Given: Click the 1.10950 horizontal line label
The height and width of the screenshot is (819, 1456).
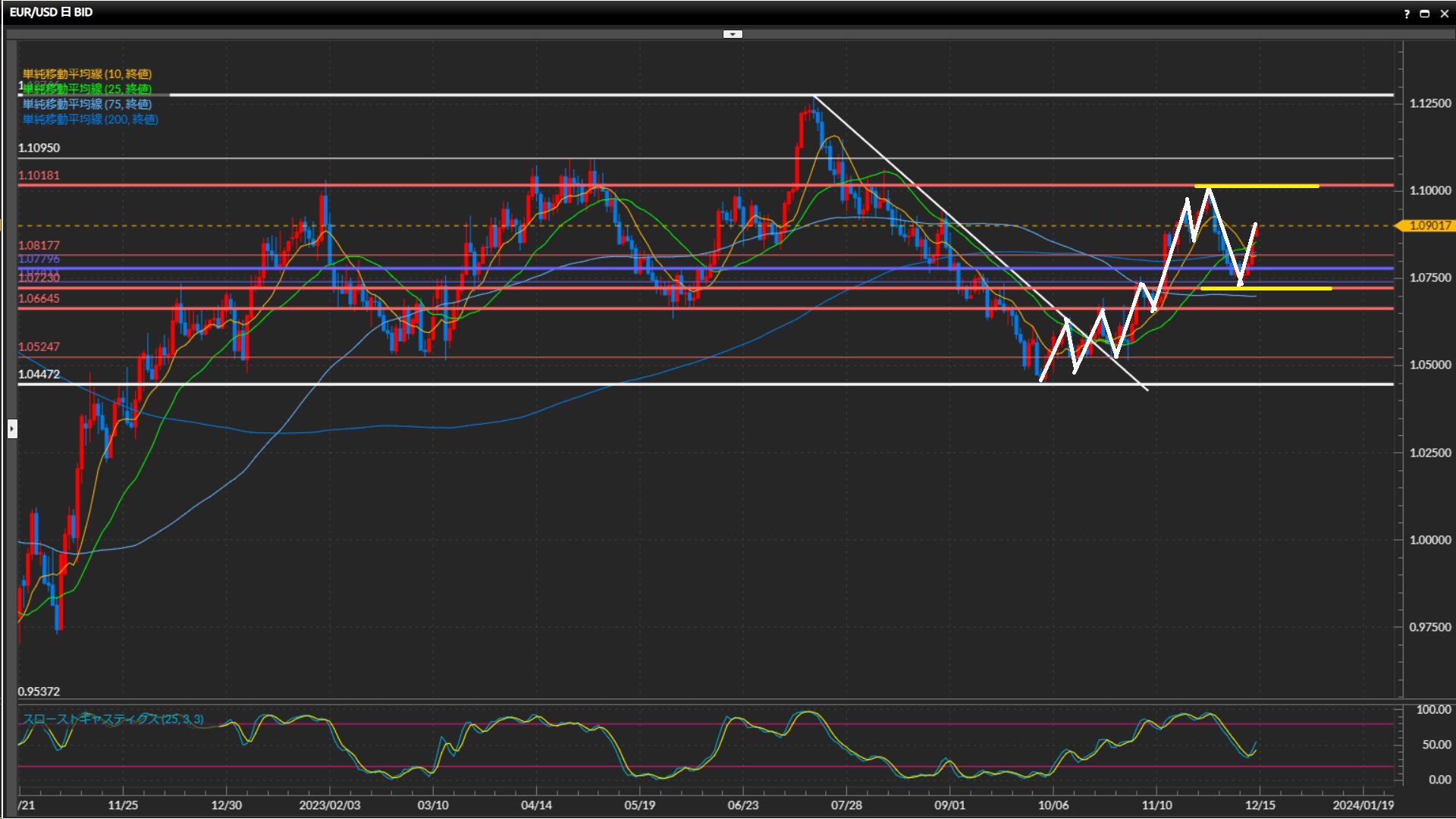Looking at the screenshot, I should [x=39, y=148].
